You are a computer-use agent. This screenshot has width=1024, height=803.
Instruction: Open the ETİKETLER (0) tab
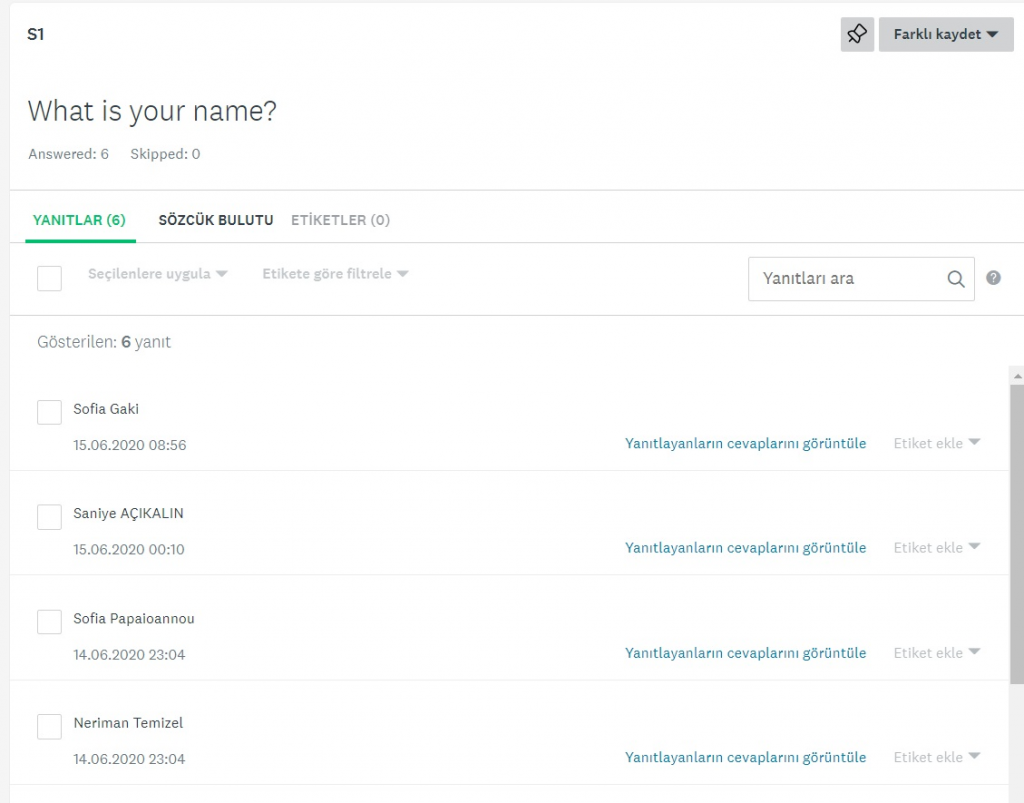(x=340, y=220)
